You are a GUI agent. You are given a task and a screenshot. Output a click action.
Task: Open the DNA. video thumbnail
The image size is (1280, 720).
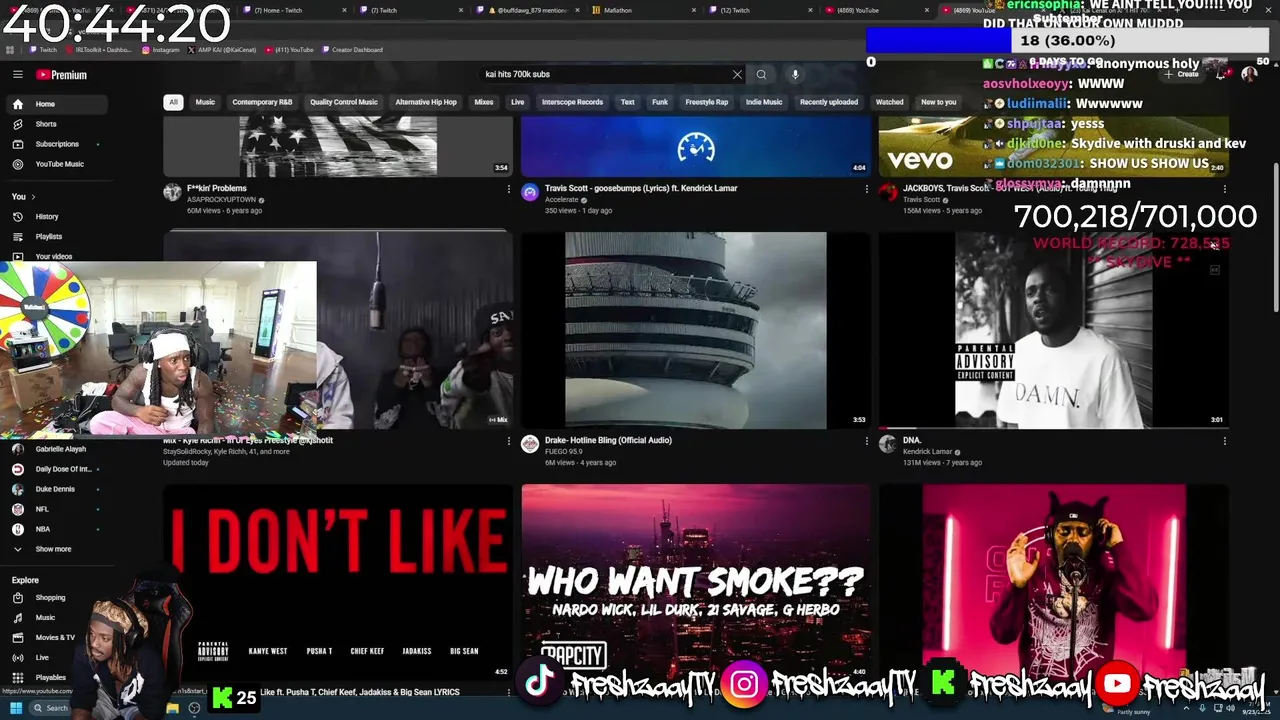click(1054, 330)
